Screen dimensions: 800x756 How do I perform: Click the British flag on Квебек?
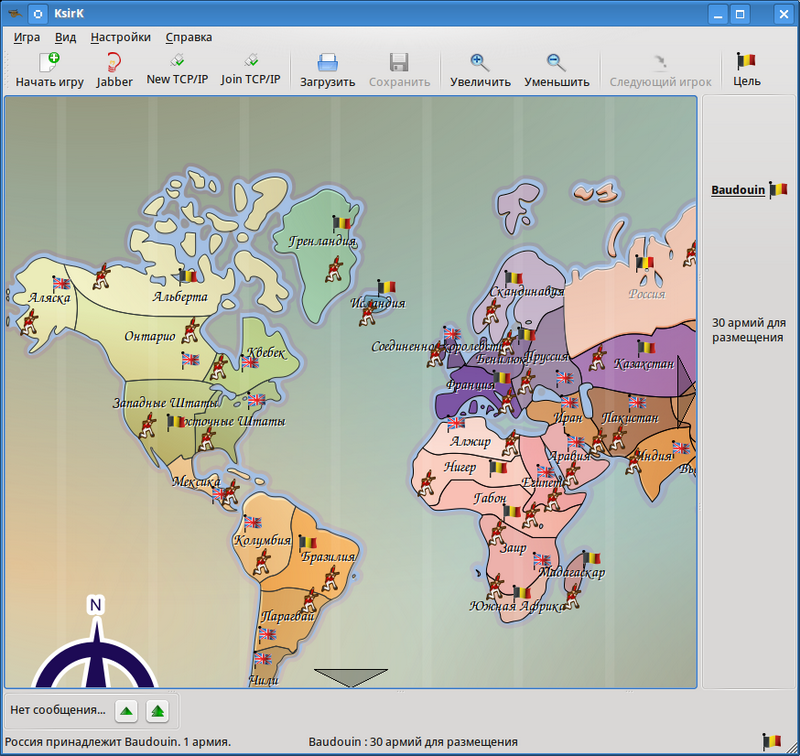(249, 362)
